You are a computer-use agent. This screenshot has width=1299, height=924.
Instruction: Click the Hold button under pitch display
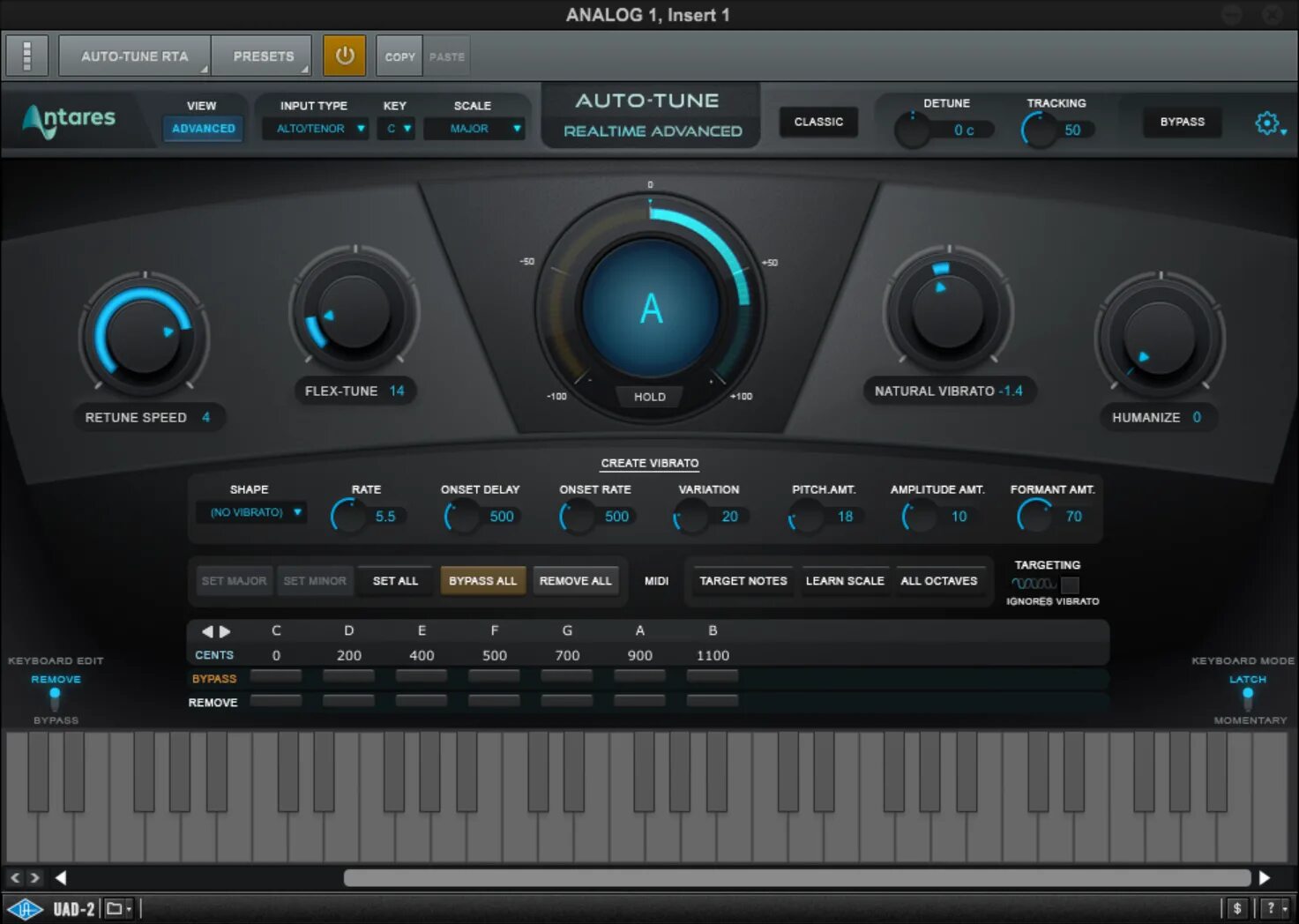650,397
